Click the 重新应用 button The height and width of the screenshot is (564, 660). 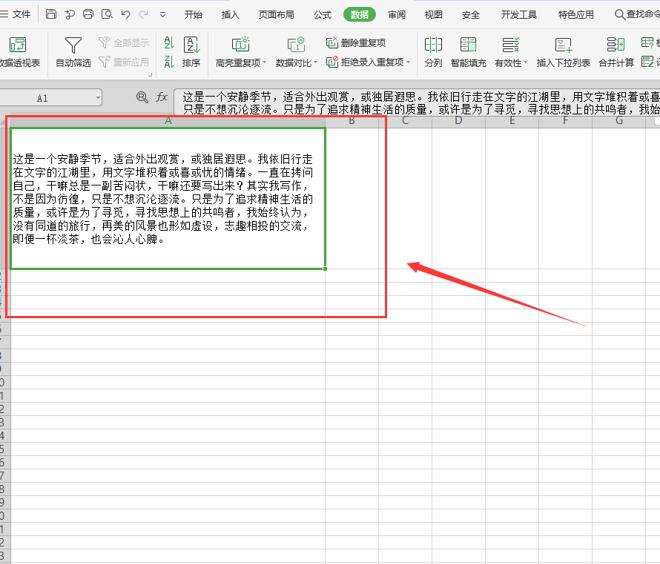[x=124, y=62]
